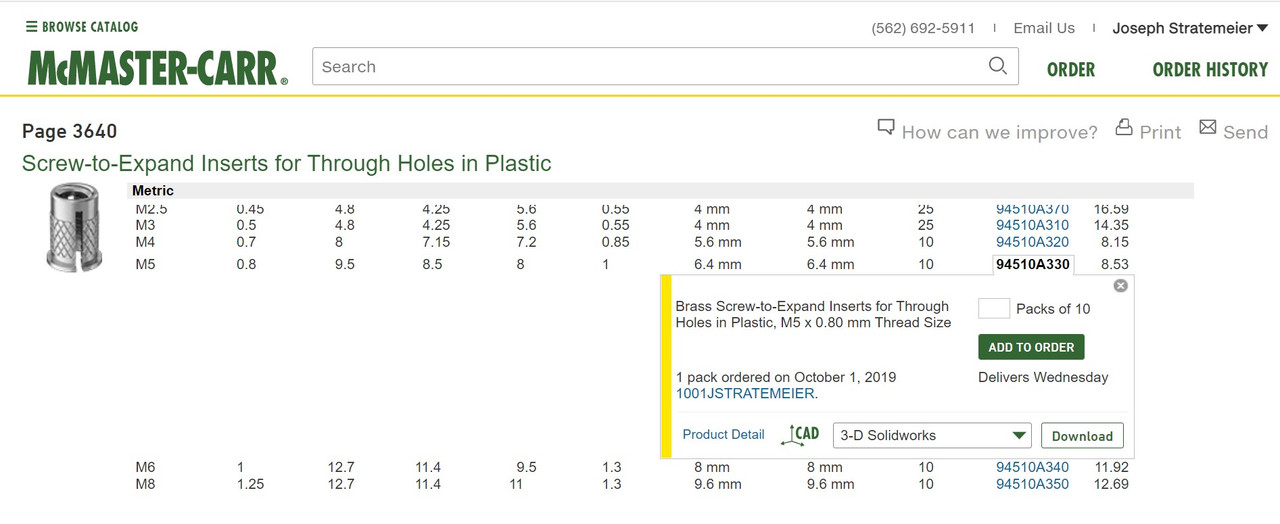
Task: Select part number 94510A330
Action: coord(1032,264)
